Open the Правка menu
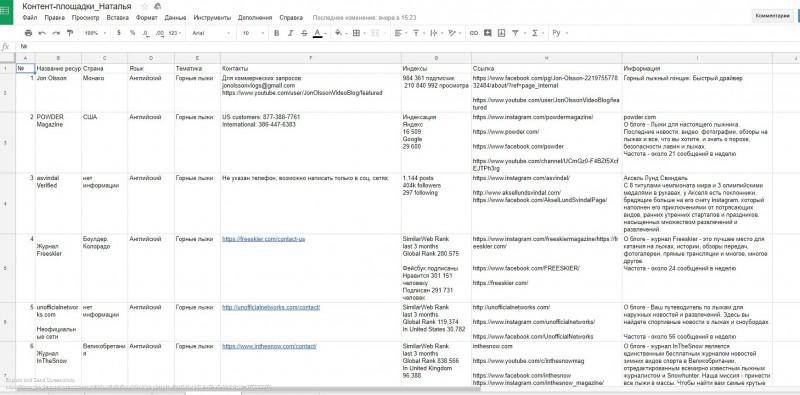 55,17
